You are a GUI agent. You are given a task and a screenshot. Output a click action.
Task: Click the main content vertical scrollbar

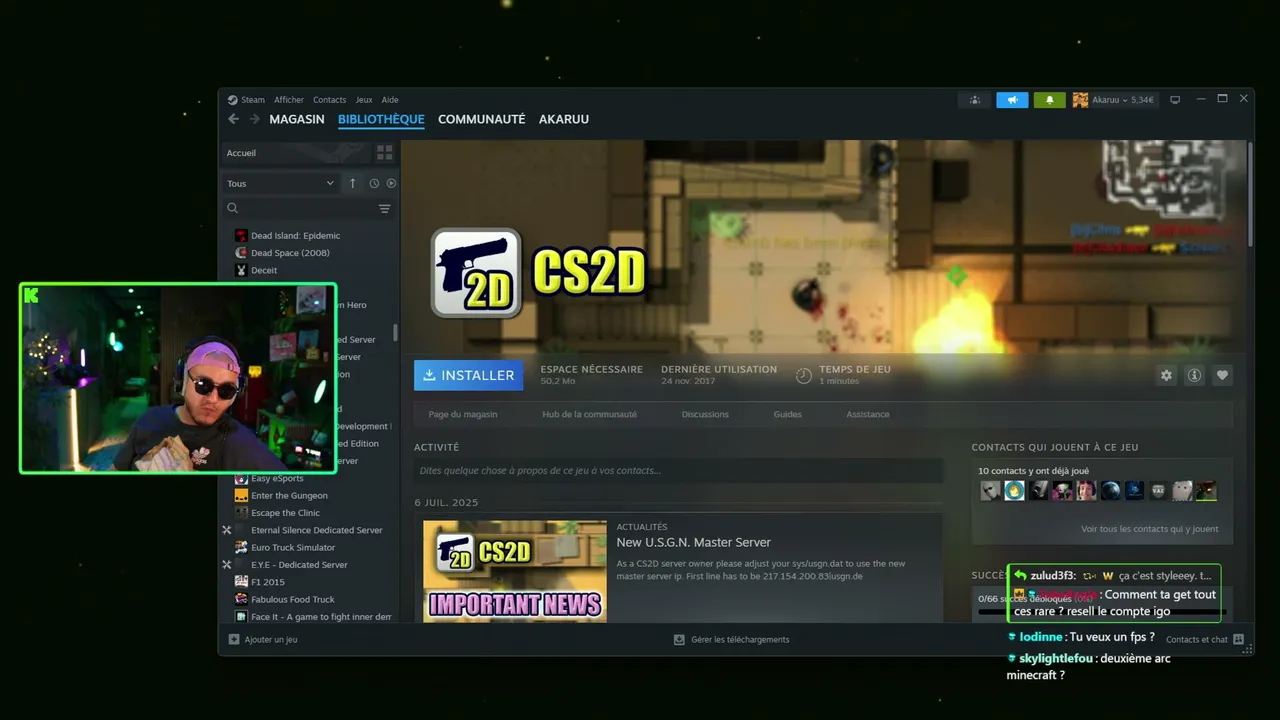(1249, 195)
